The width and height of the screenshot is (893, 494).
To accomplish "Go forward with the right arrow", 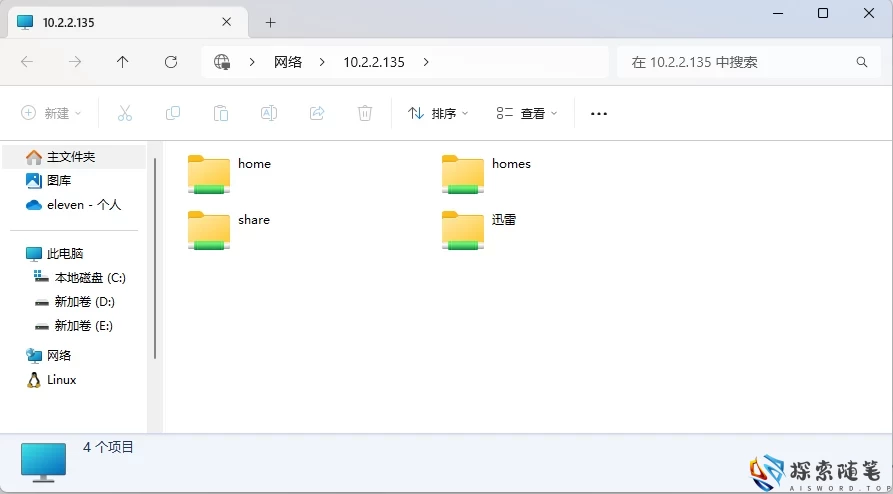I will pos(75,62).
